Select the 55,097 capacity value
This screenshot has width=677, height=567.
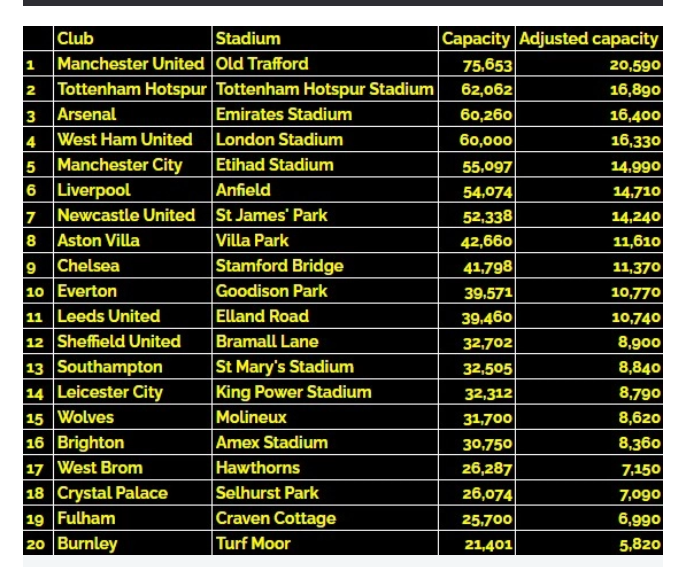click(486, 165)
